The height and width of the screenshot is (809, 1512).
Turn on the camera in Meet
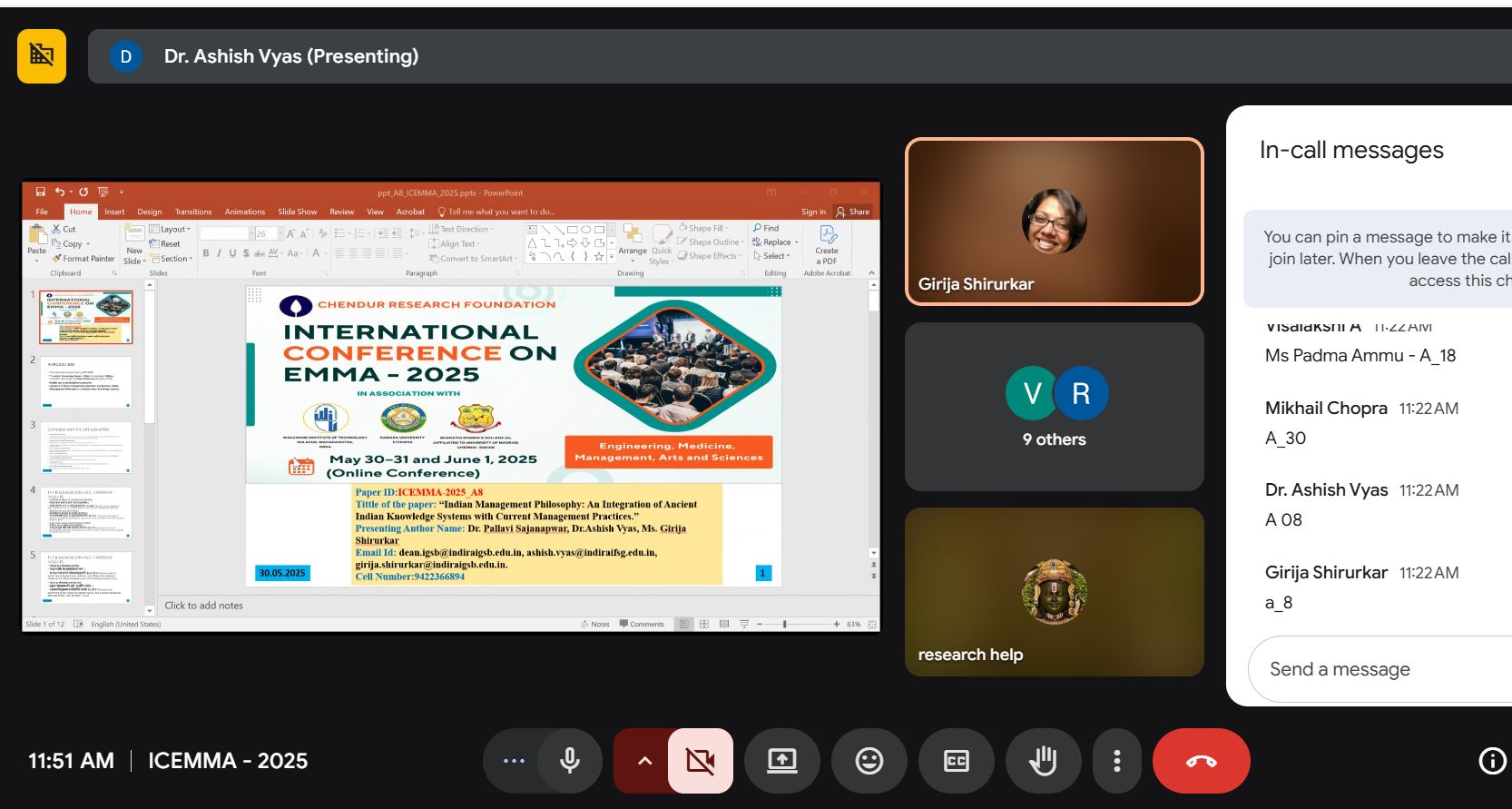[x=701, y=761]
